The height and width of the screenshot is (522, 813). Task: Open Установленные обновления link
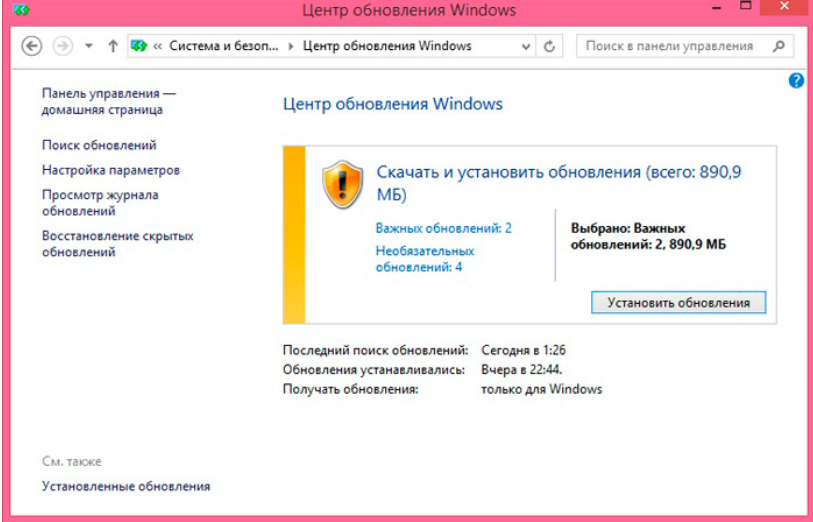pos(126,486)
